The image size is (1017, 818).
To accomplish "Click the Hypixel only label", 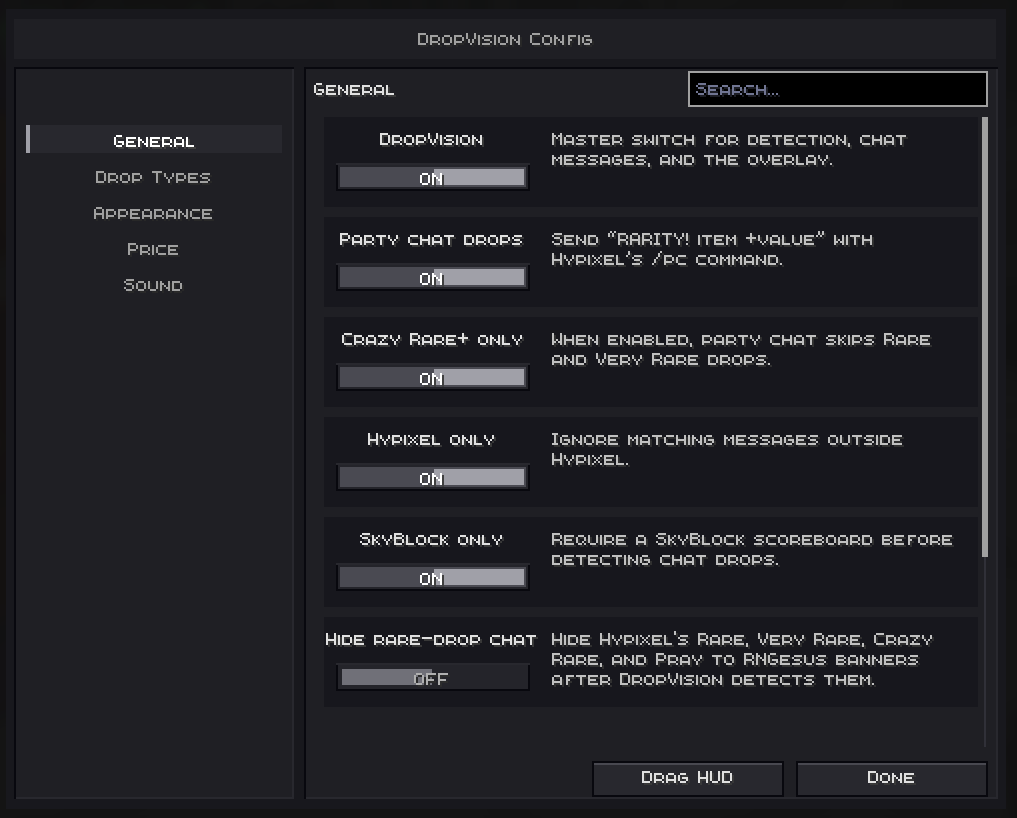I will click(x=431, y=440).
